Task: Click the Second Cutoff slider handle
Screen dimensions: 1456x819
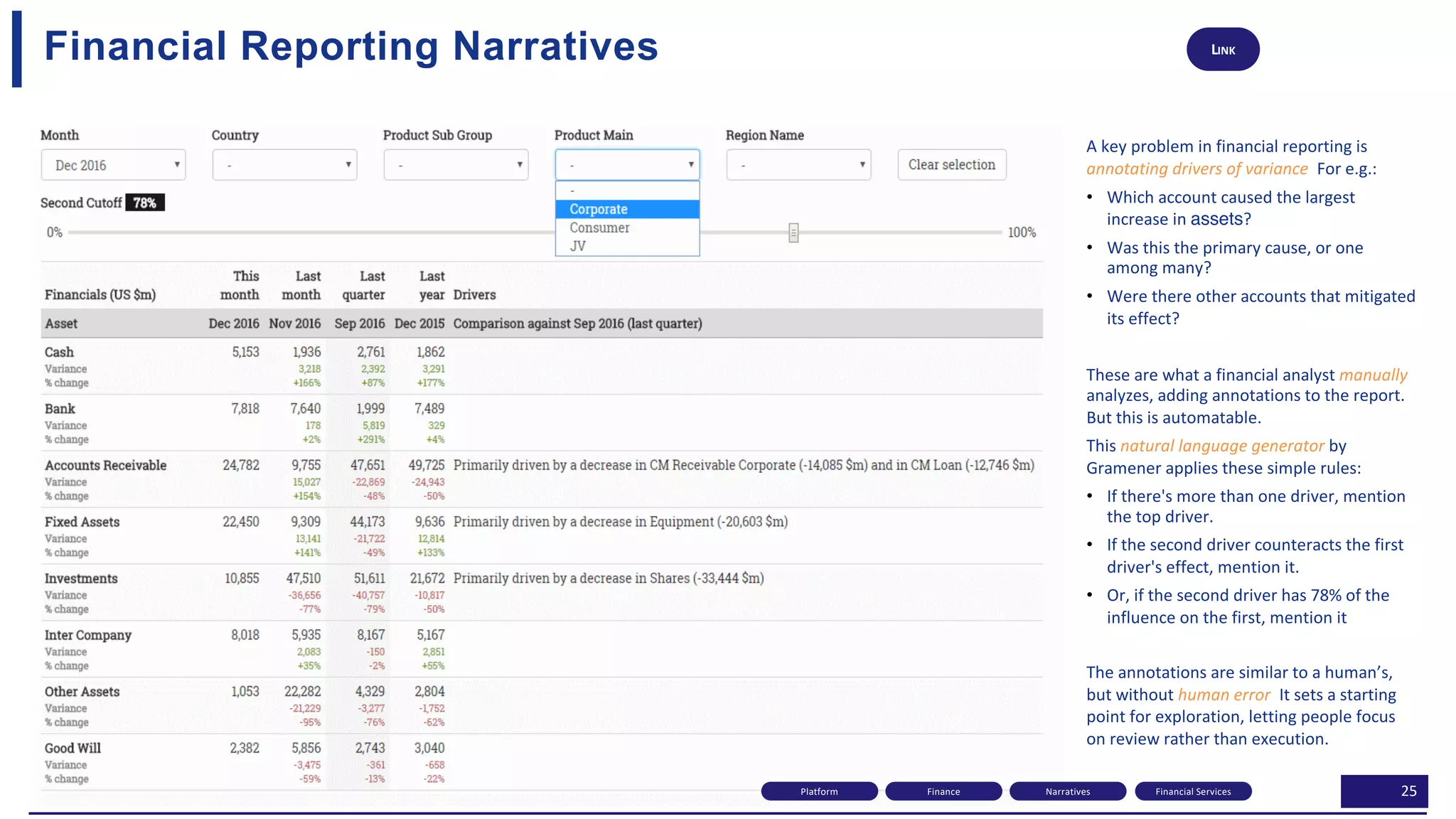Action: (x=793, y=232)
